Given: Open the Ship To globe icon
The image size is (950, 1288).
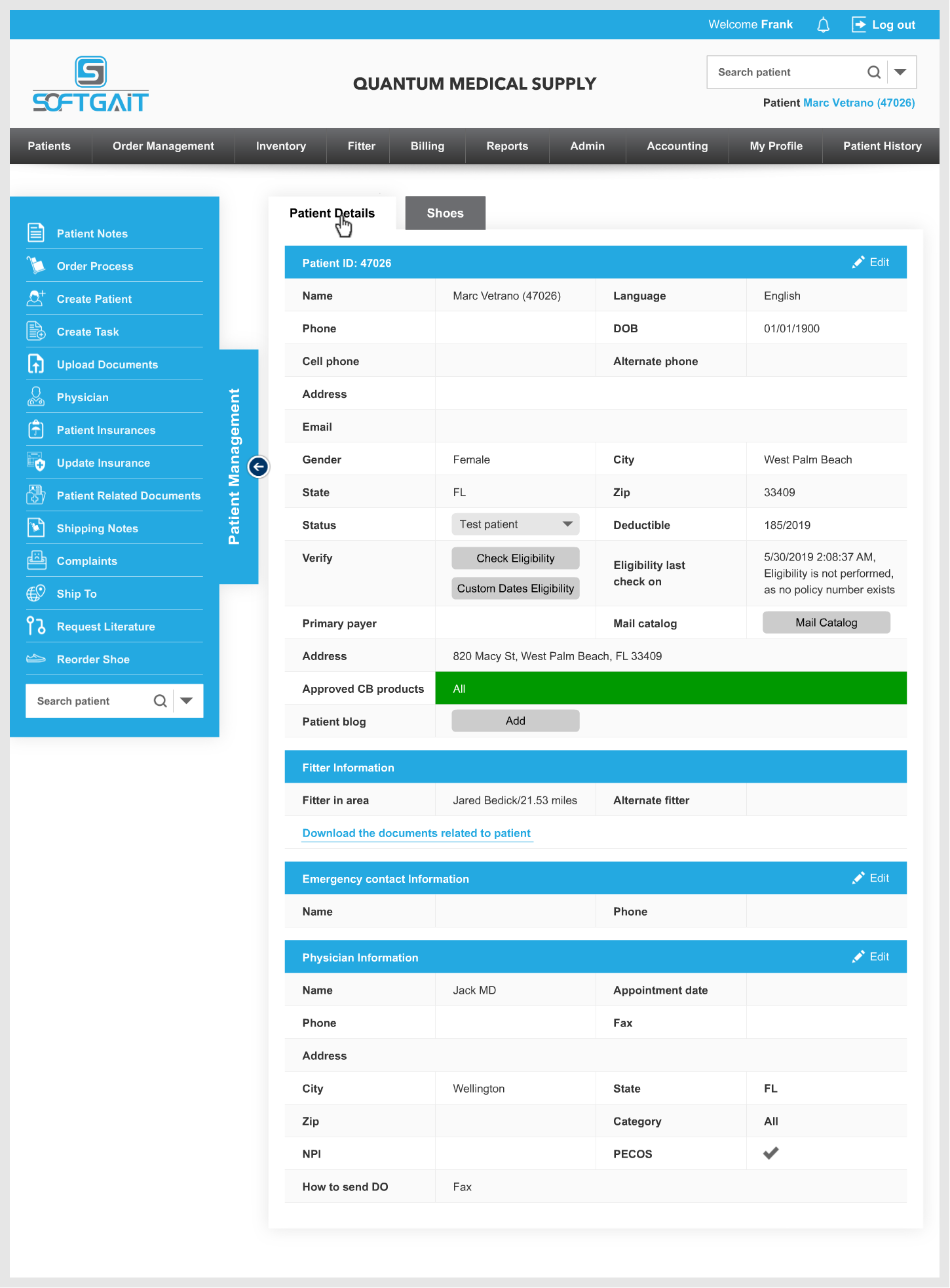Looking at the screenshot, I should click(36, 593).
